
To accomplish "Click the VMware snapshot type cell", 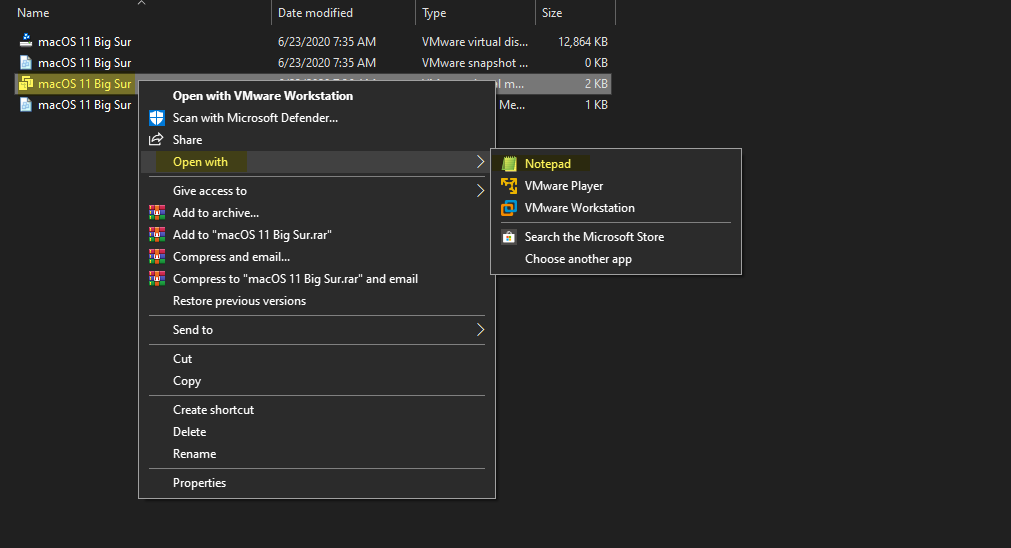I will pyautogui.click(x=475, y=63).
